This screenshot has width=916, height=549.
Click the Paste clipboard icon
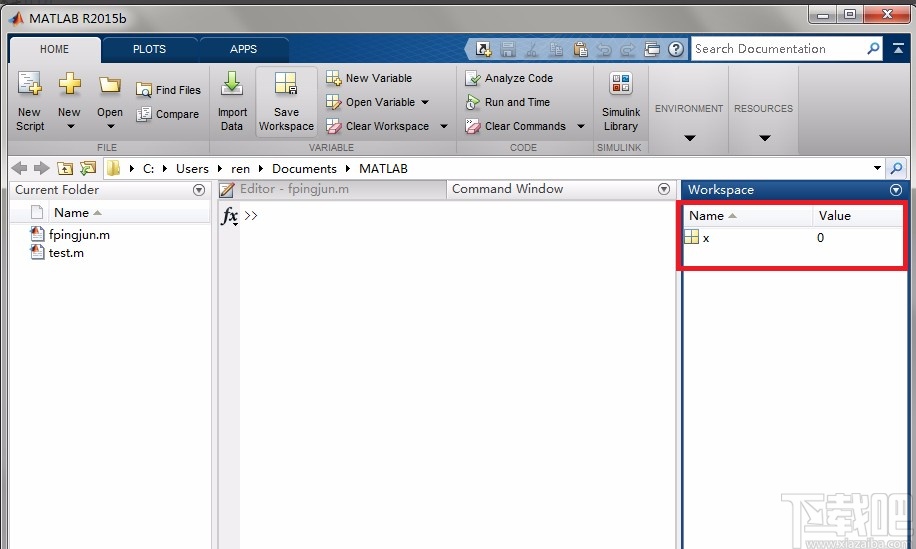(580, 49)
